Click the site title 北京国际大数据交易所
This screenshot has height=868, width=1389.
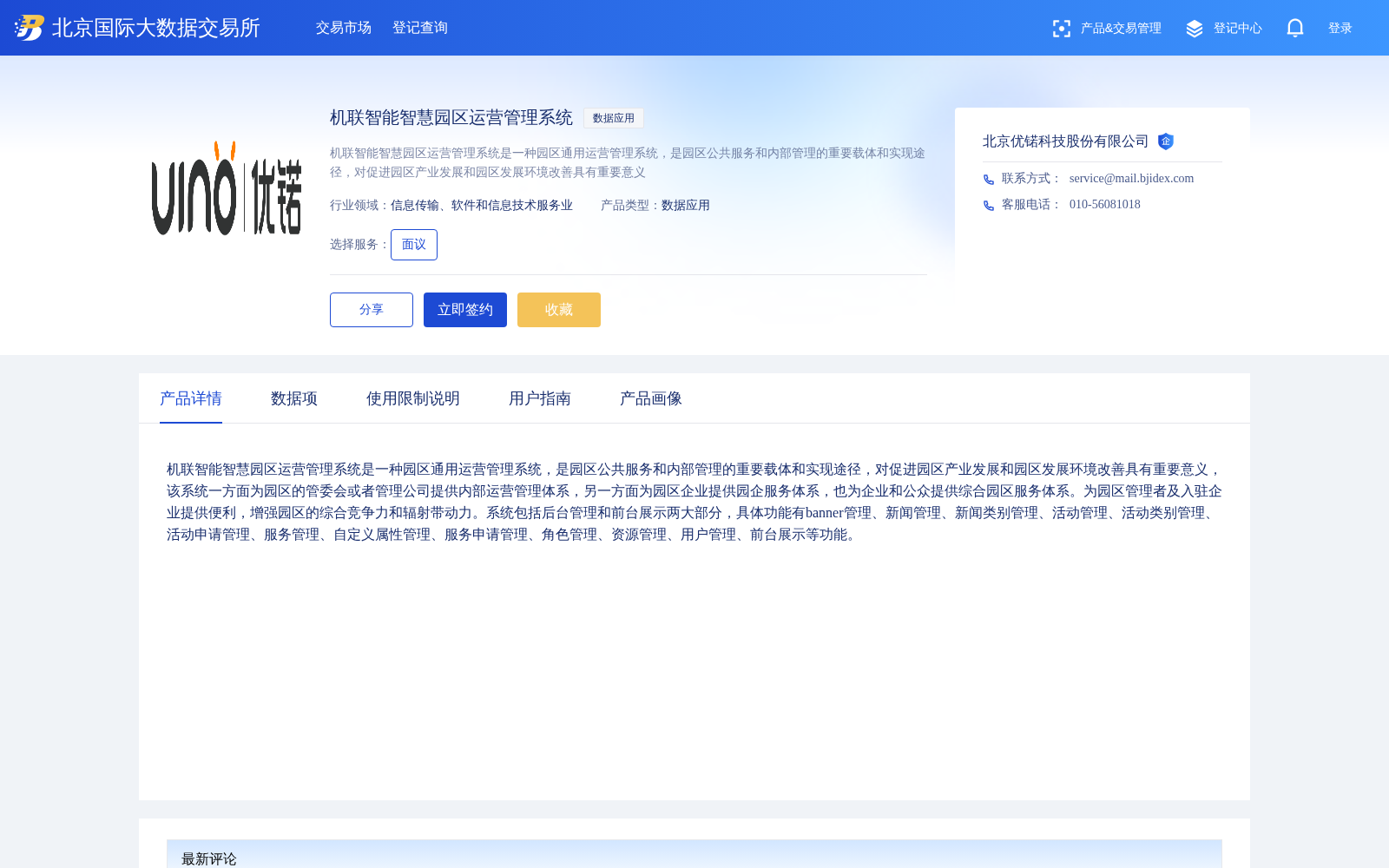tap(156, 28)
